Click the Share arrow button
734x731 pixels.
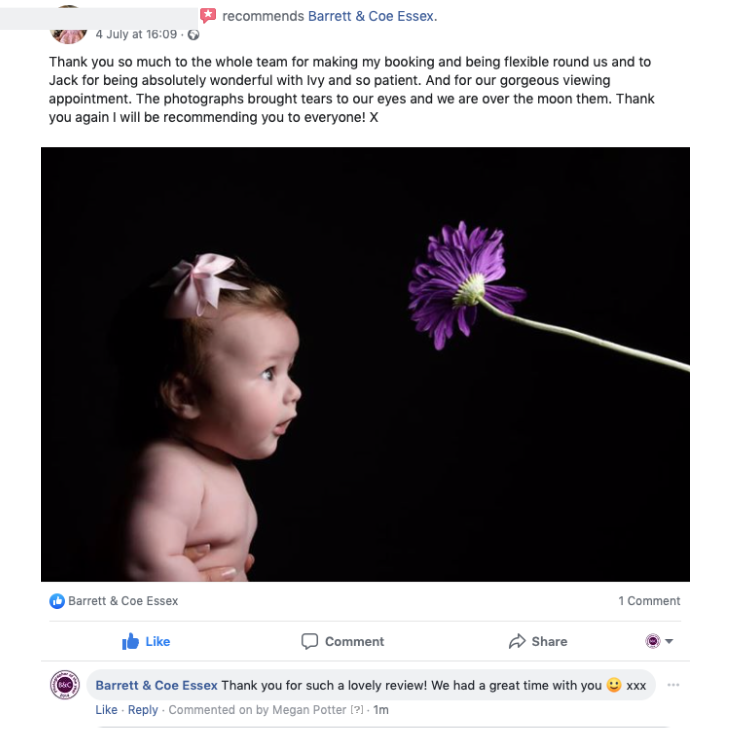(537, 641)
